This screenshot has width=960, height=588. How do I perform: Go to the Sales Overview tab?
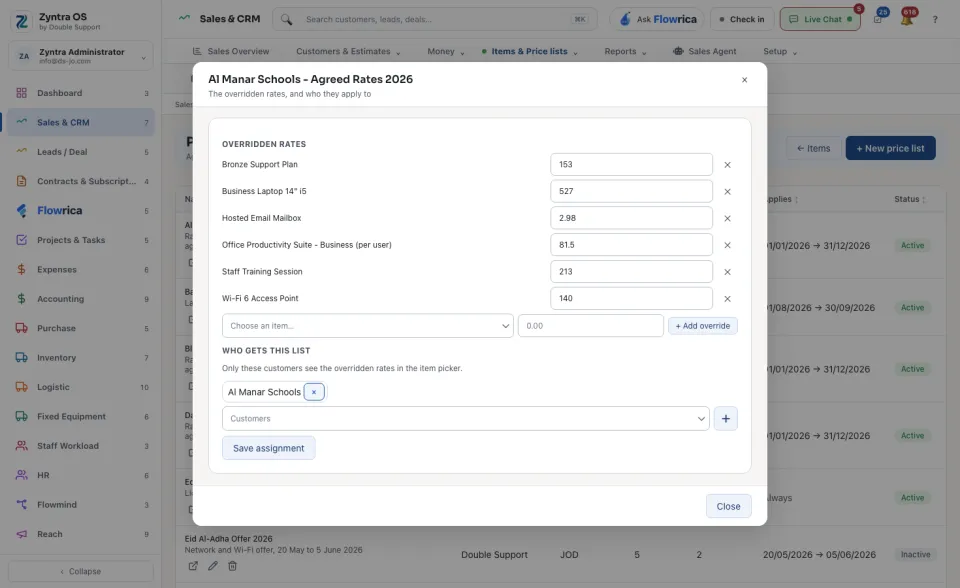pyautogui.click(x=231, y=51)
